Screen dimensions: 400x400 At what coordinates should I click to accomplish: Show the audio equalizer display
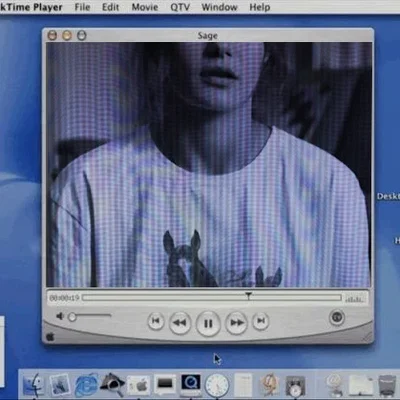pos(354,298)
